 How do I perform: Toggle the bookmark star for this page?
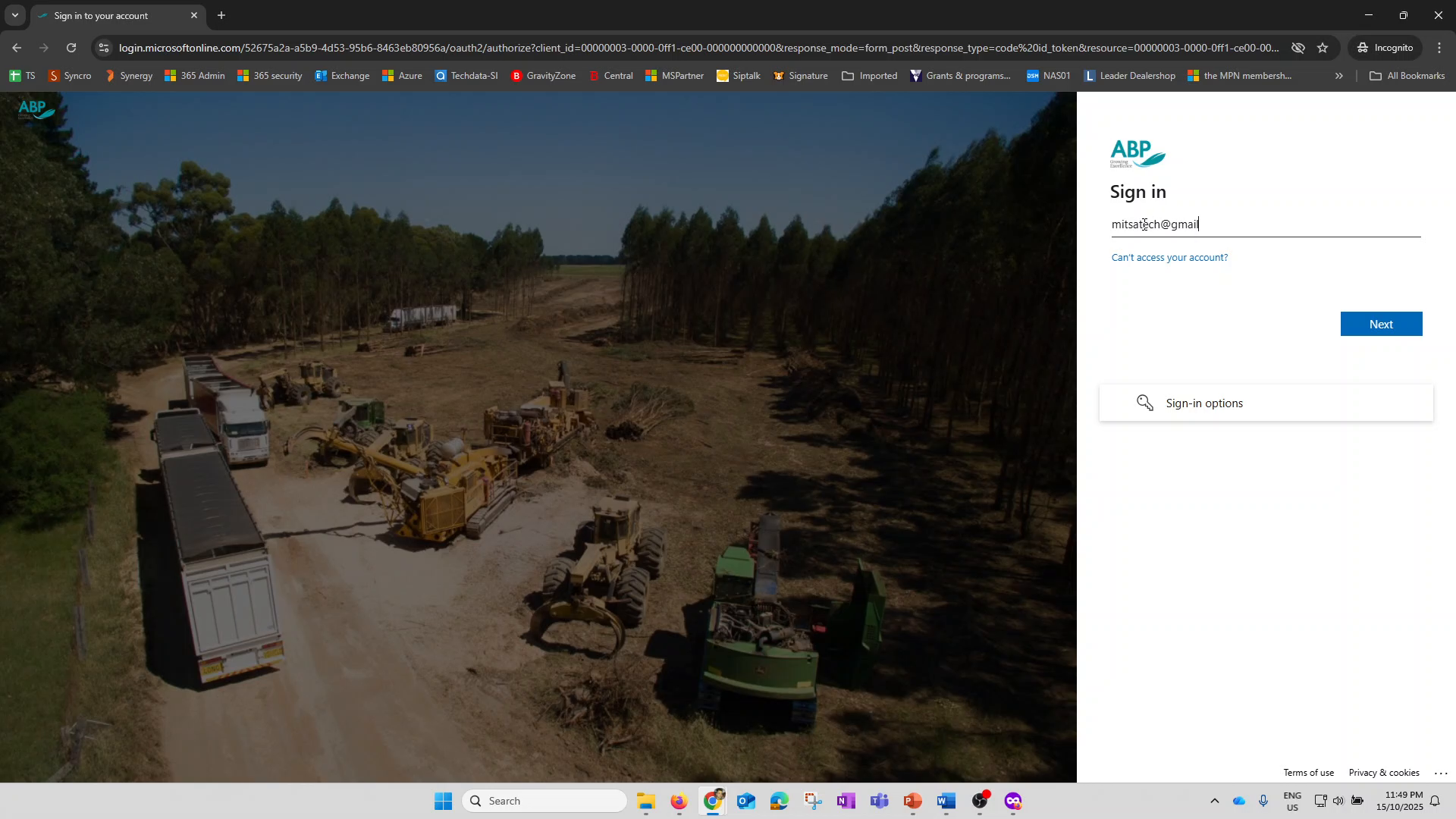point(1323,47)
